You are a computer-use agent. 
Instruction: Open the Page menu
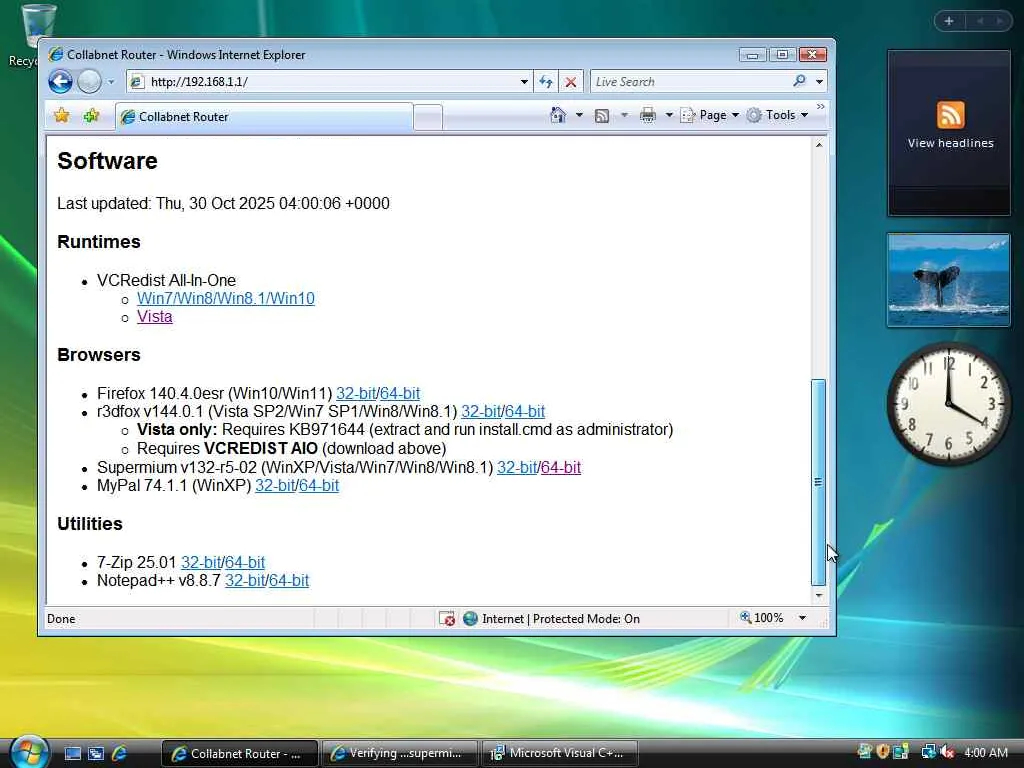pyautogui.click(x=710, y=115)
